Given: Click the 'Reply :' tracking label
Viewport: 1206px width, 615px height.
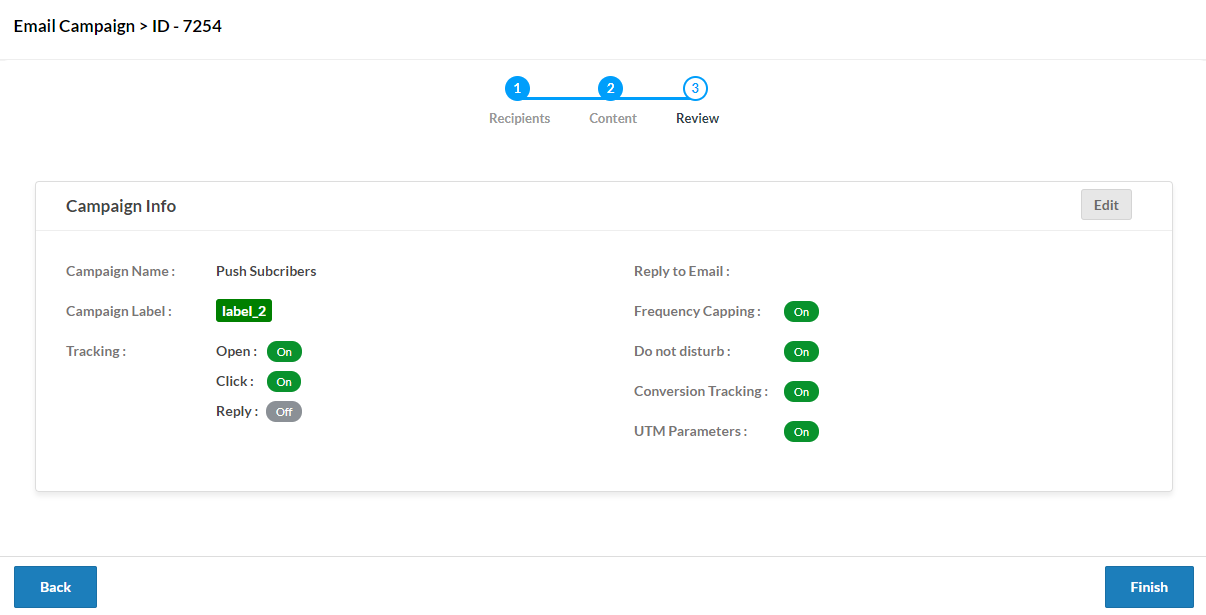Looking at the screenshot, I should [237, 411].
